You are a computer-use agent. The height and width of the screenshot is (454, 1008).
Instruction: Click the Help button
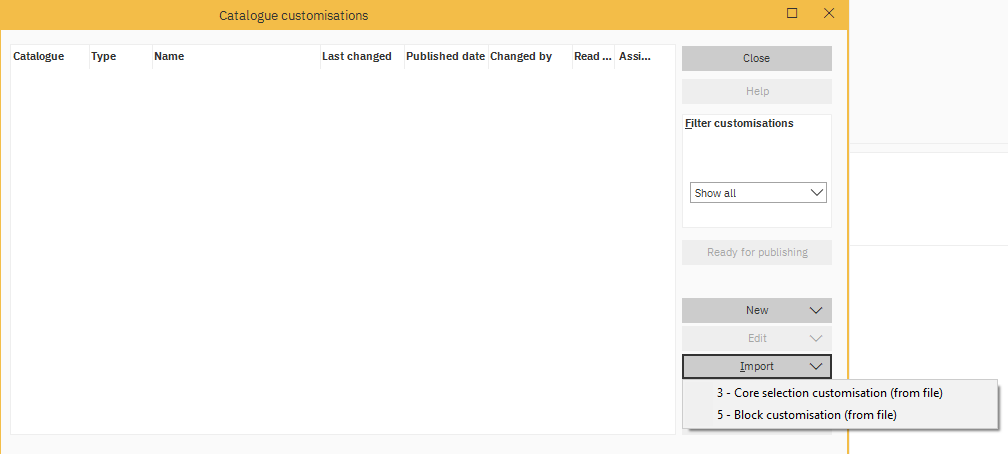(756, 92)
